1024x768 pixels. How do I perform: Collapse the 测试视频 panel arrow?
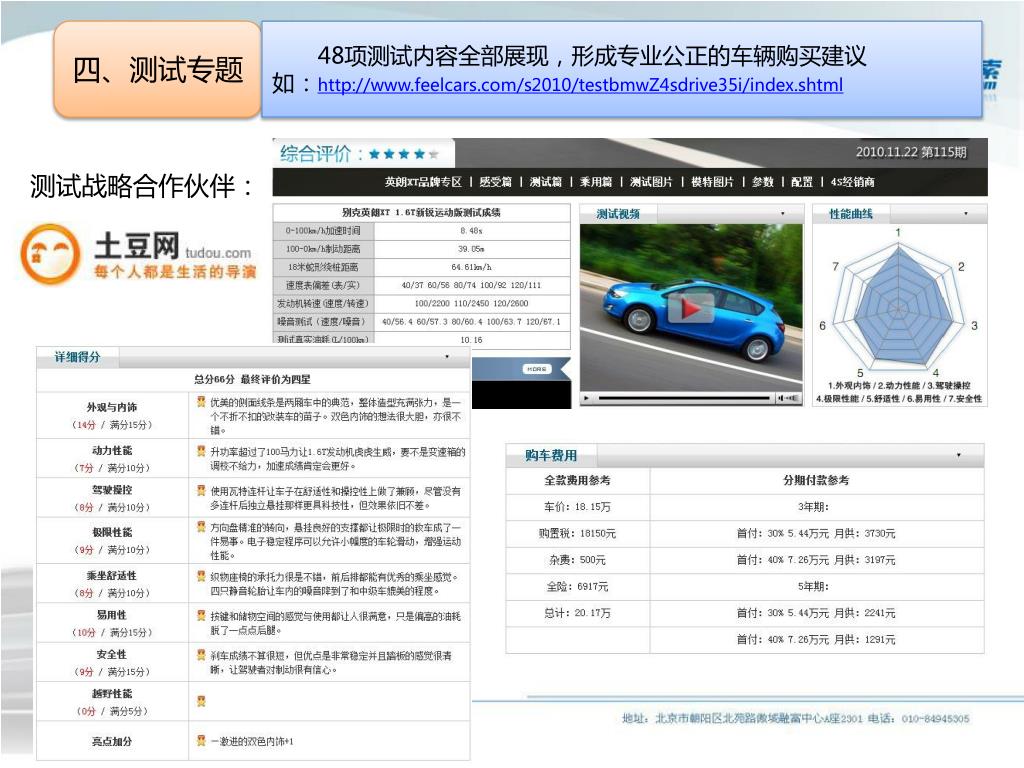(x=782, y=214)
